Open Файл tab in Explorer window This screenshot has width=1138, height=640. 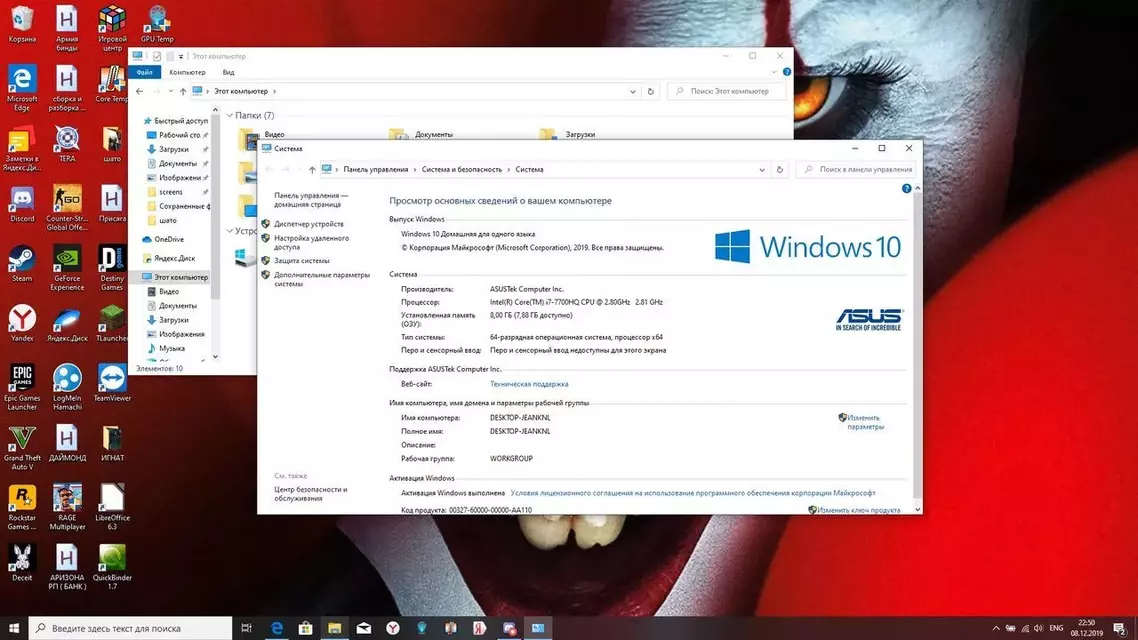tap(144, 73)
